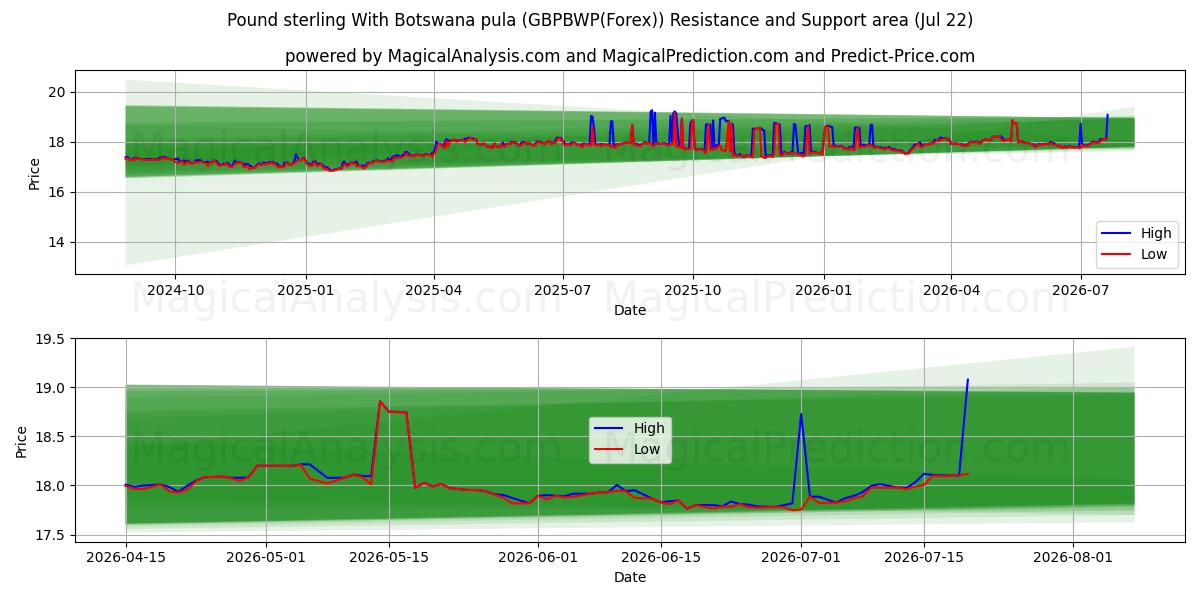Click the red peak near 2026-05-15
The height and width of the screenshot is (600, 1200).
pos(380,401)
